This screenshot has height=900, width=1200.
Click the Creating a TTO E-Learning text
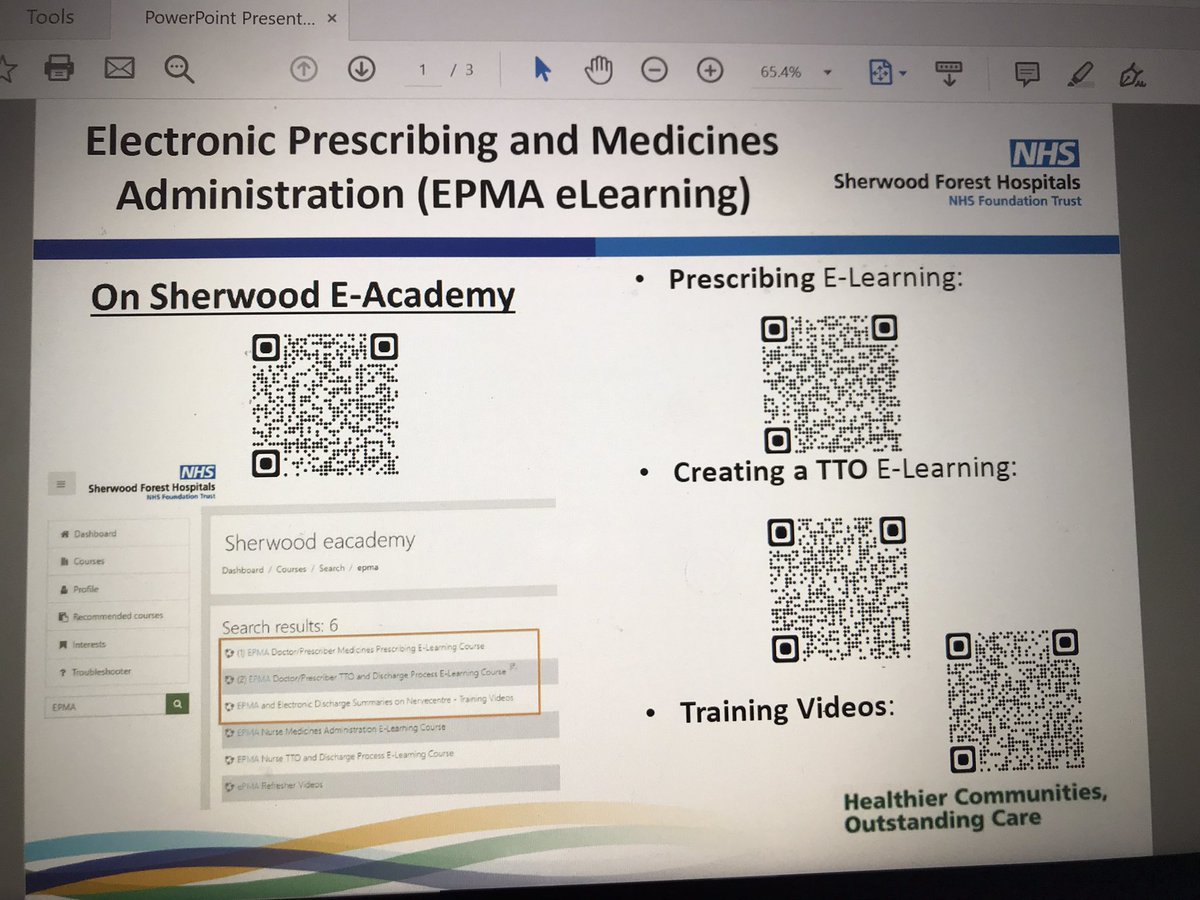pyautogui.click(x=845, y=470)
